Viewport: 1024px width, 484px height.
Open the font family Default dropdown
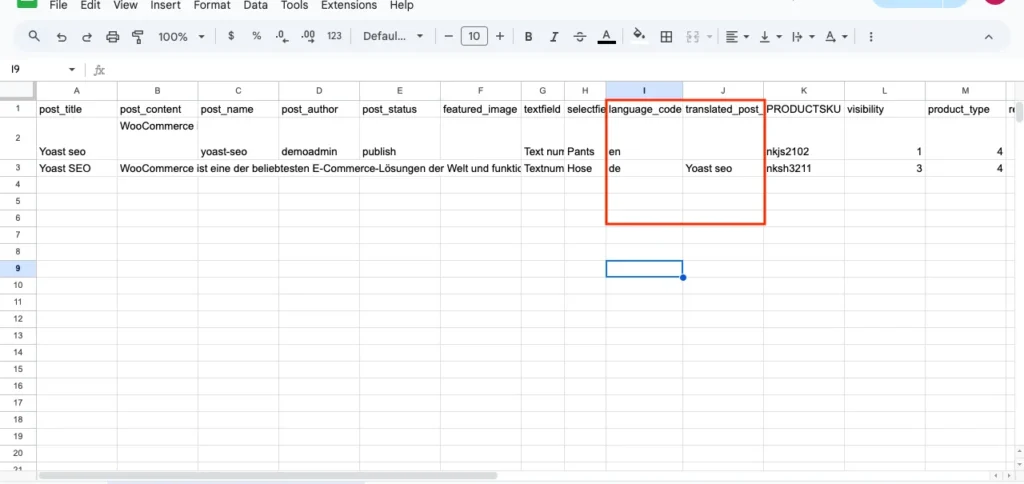tap(393, 37)
